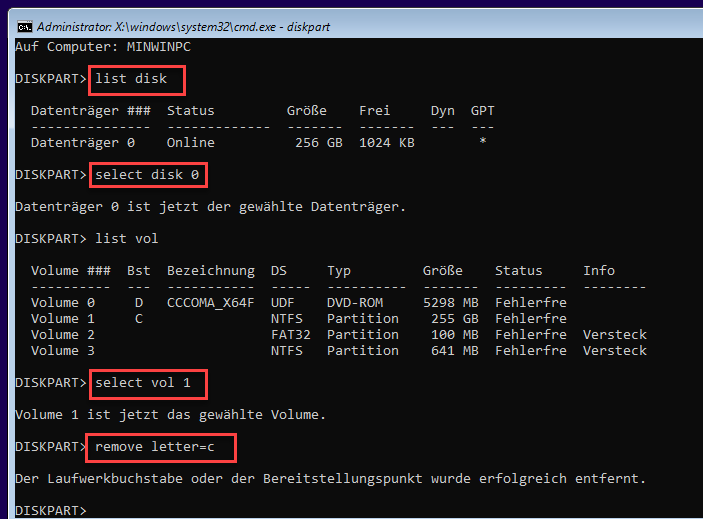Click the 'Der Laufwerkbuchstabe ... erfolgreich entfernt.' message
This screenshot has width=703, height=519.
[331, 479]
